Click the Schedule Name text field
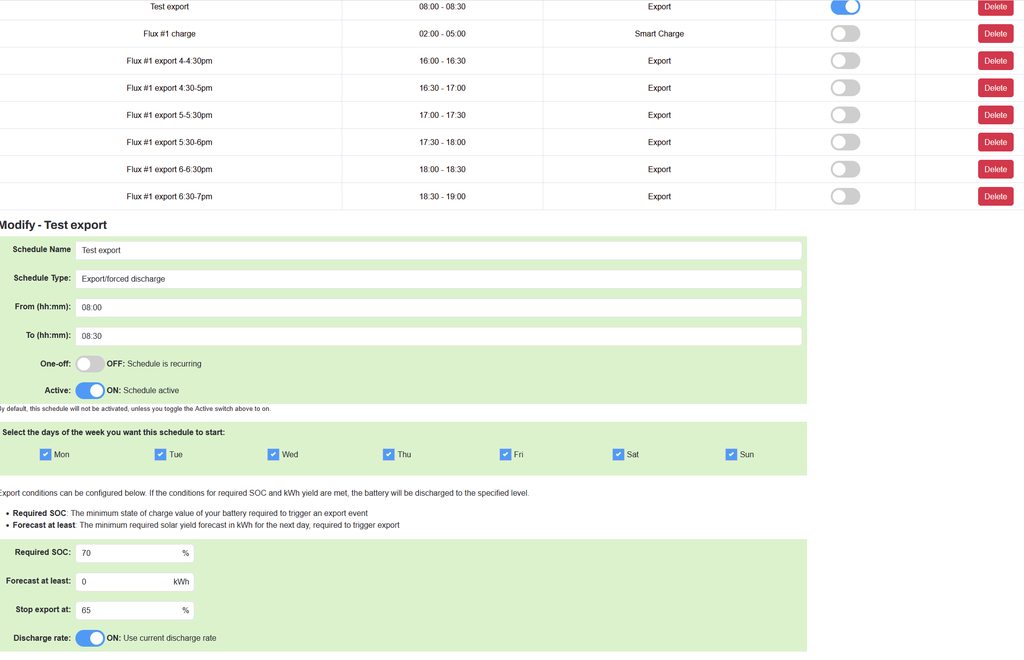Viewport: 1024px width, 660px height. (x=438, y=250)
